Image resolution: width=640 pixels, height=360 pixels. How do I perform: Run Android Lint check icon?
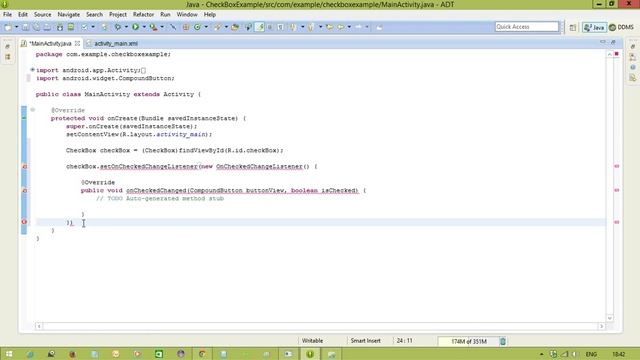click(x=84, y=27)
